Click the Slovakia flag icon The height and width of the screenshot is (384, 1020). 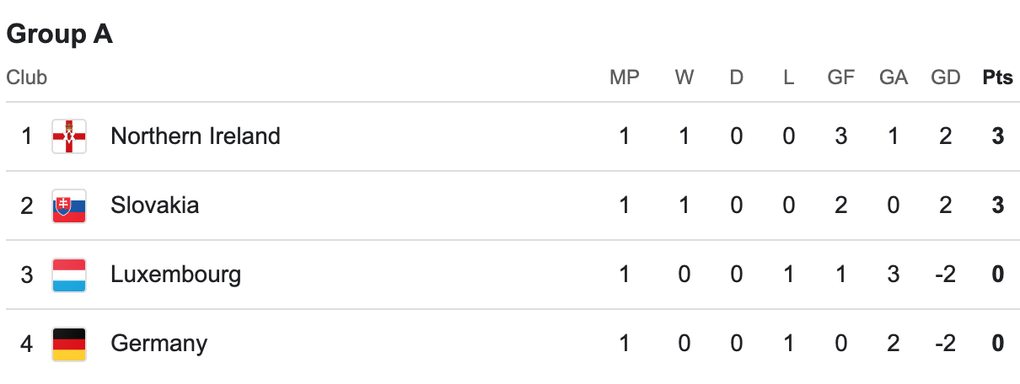[69, 206]
